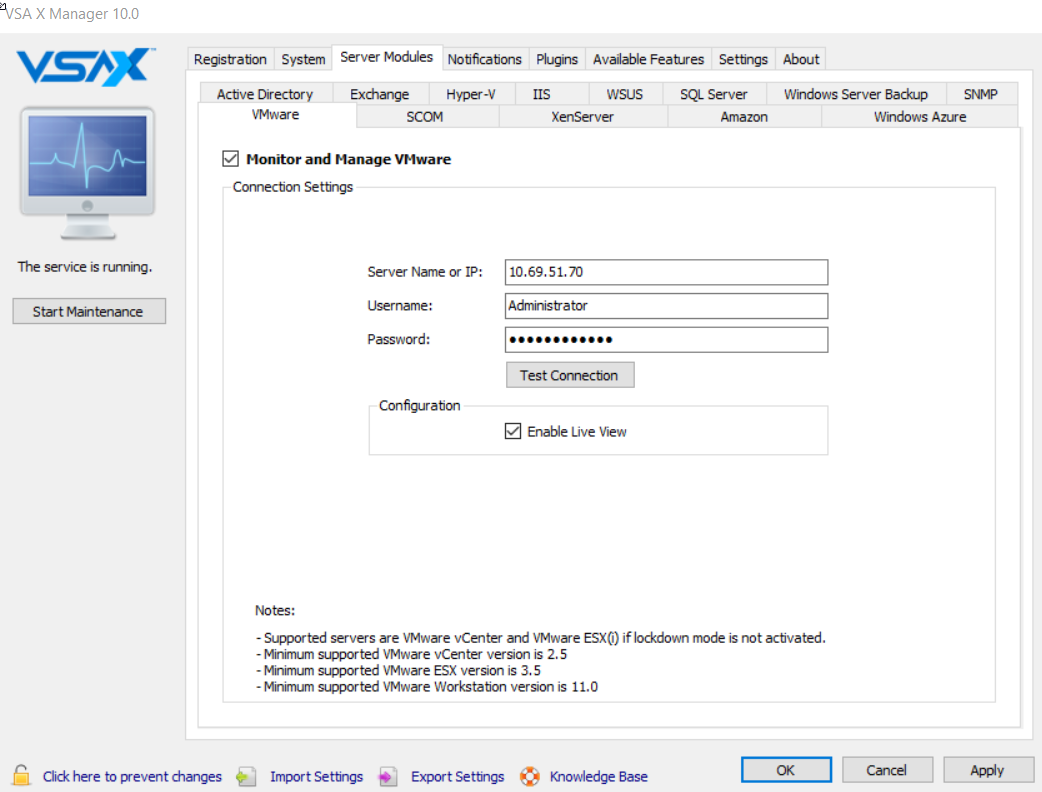The image size is (1042, 792).
Task: Click the Apply button
Action: point(988,770)
